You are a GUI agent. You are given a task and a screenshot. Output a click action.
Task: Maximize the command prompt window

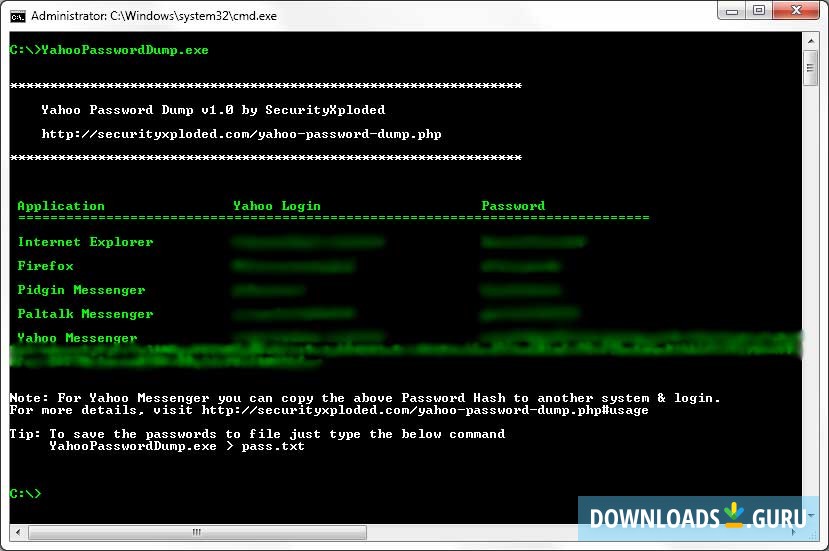point(759,11)
